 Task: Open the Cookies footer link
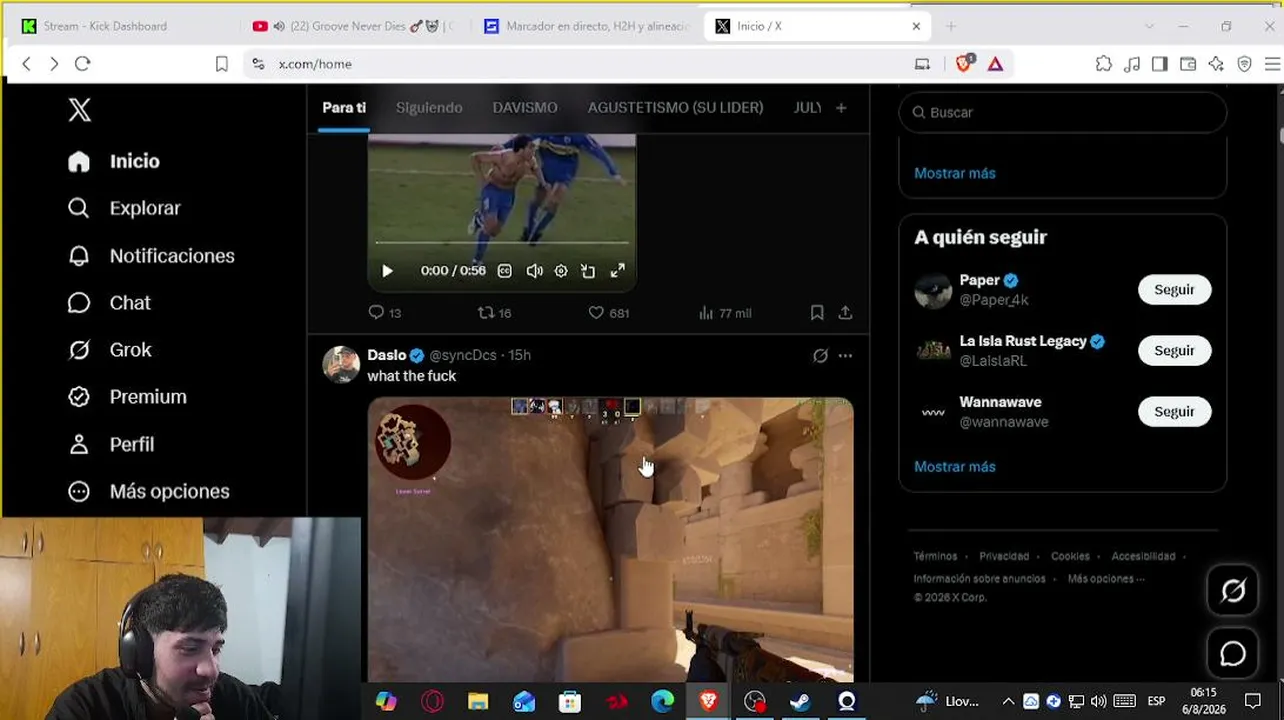[1070, 556]
